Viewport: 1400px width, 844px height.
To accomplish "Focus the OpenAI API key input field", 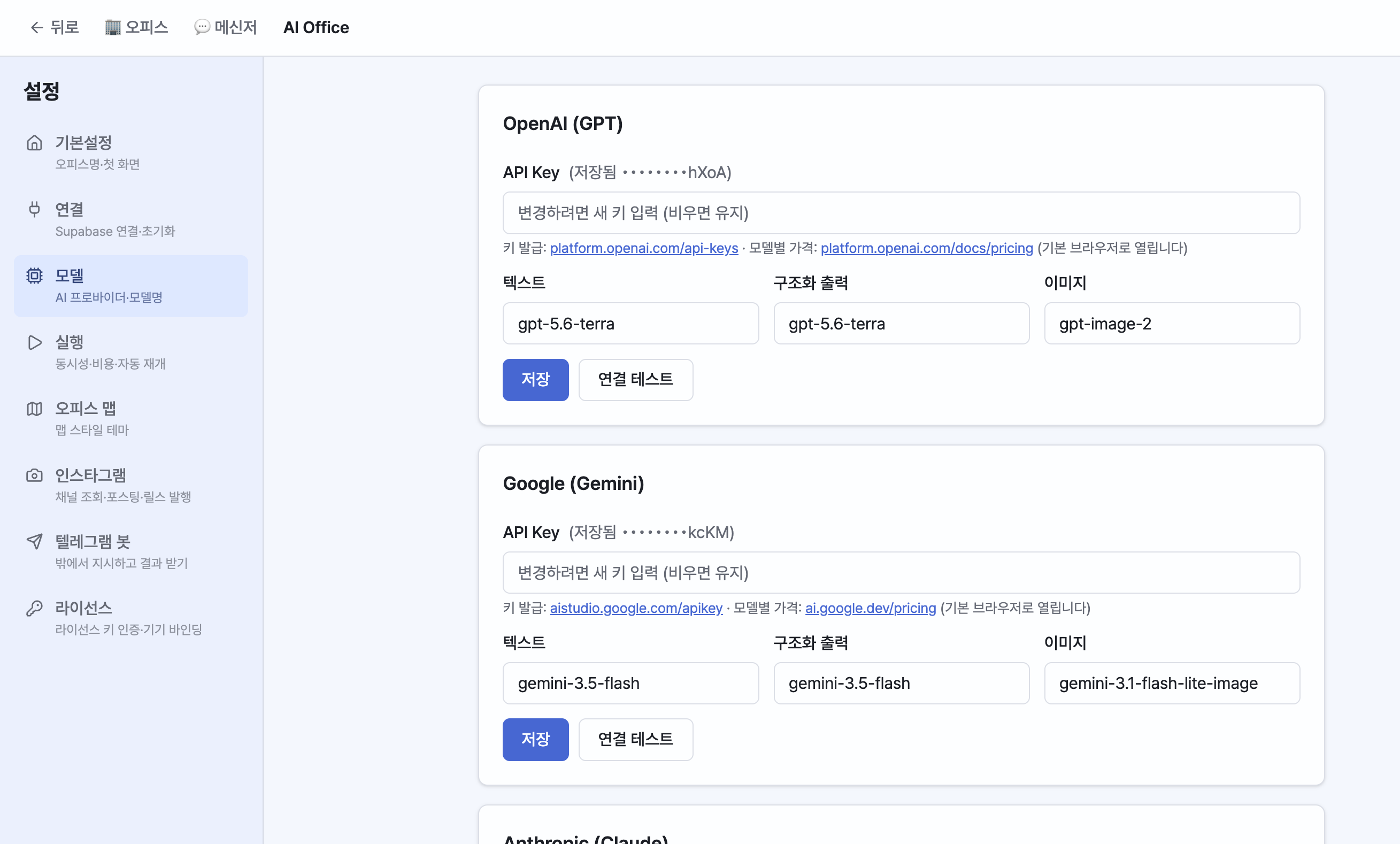I will pyautogui.click(x=901, y=213).
